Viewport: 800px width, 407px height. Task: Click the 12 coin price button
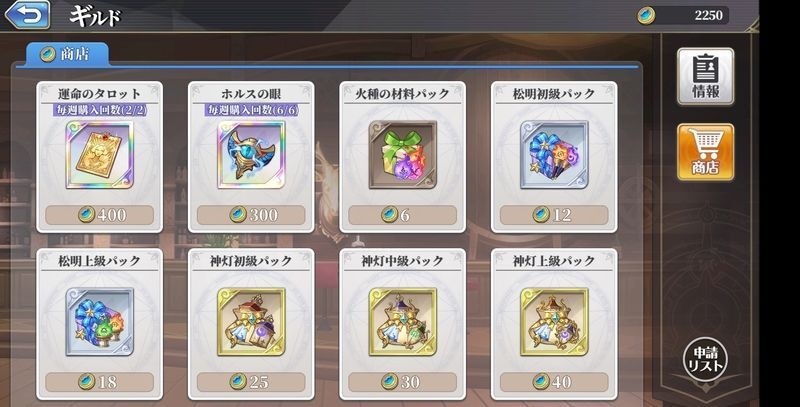click(x=554, y=215)
